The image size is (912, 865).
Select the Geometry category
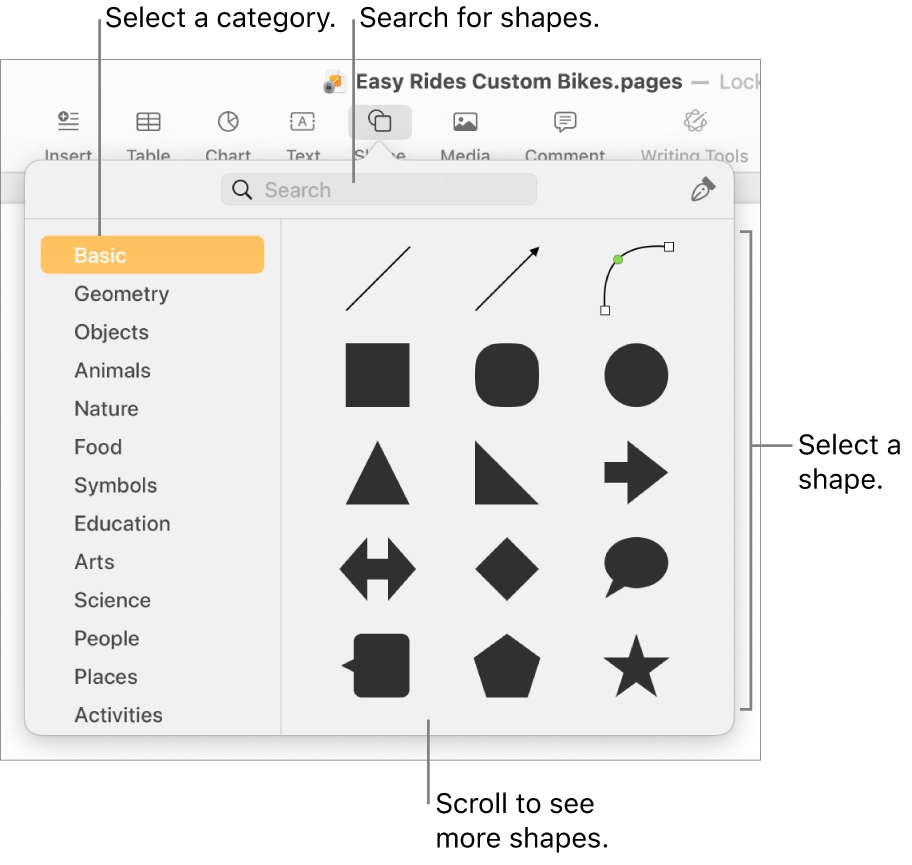click(122, 294)
